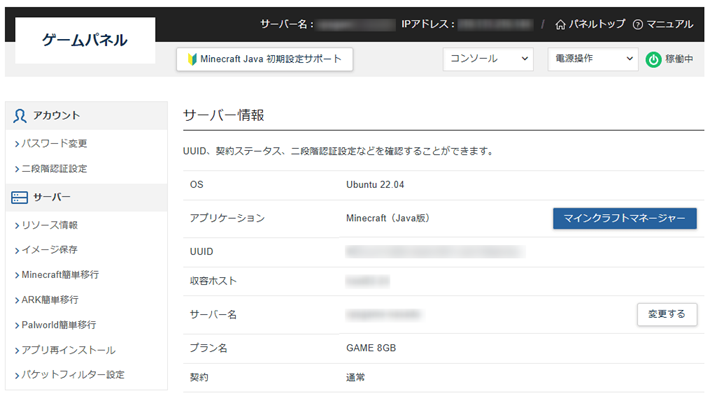Screen dimensions: 710x398
Task: Click the 収容ホスト row label
Action: pos(213,281)
